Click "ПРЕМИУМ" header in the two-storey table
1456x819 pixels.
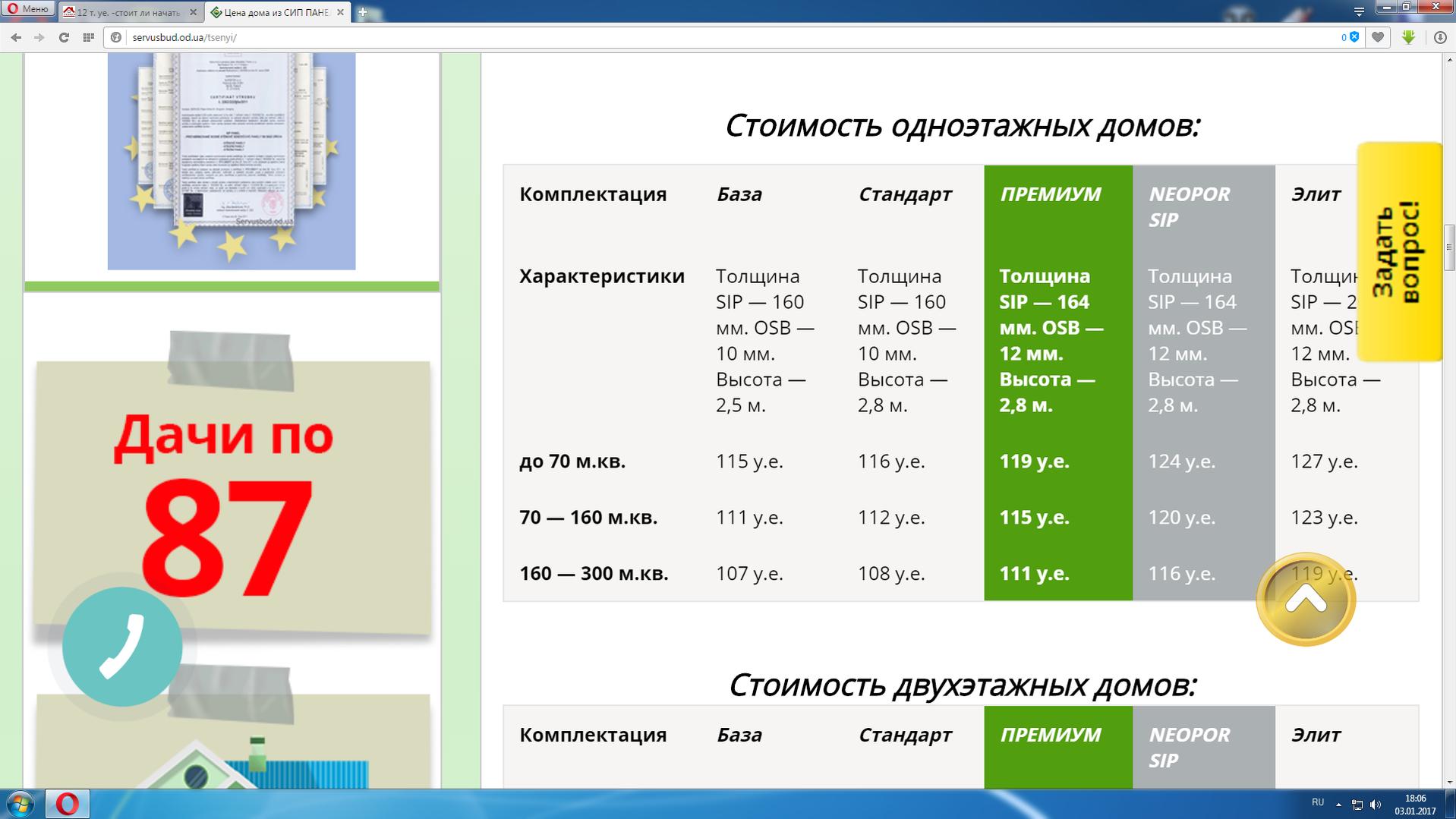pyautogui.click(x=1050, y=735)
